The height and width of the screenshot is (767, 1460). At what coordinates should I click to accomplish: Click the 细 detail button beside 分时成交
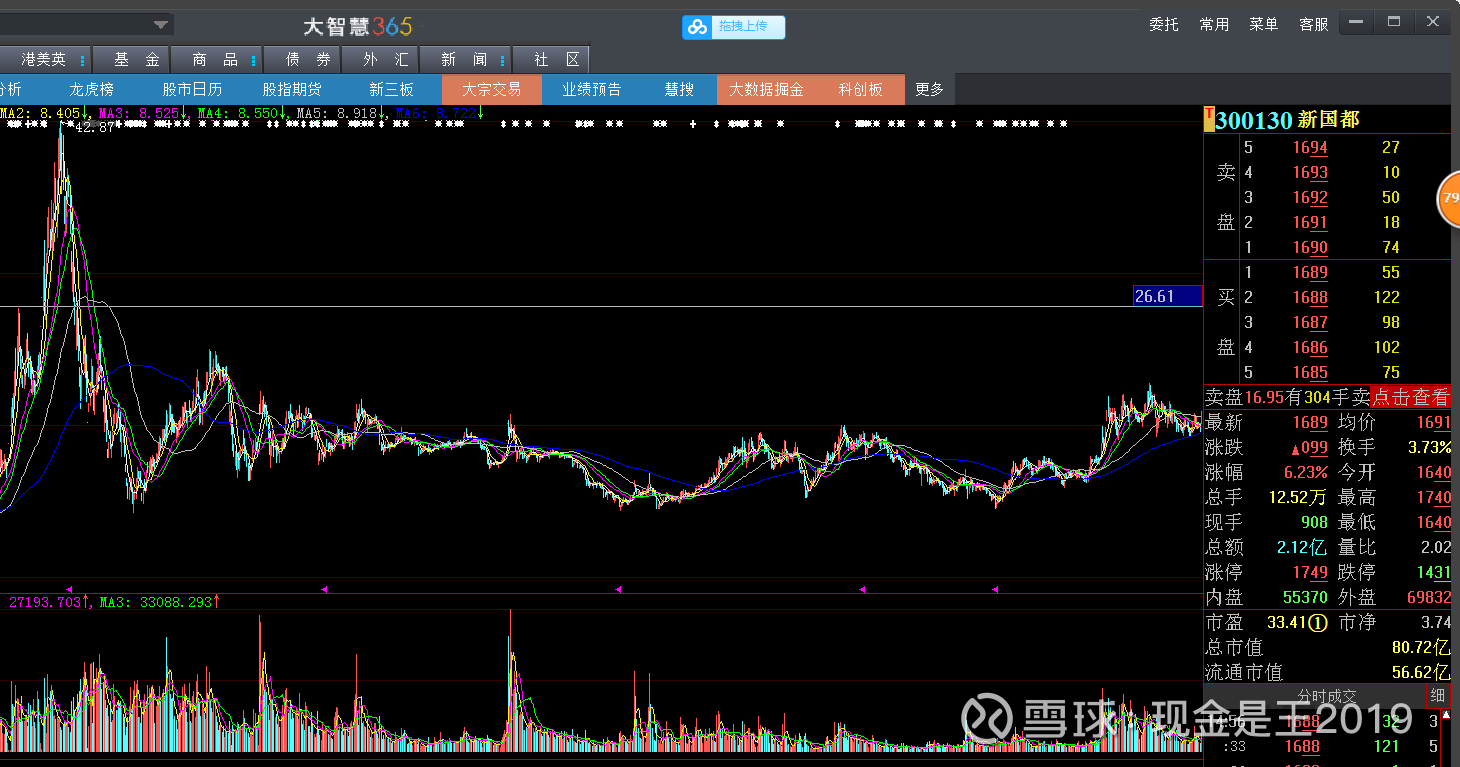pyautogui.click(x=1438, y=696)
